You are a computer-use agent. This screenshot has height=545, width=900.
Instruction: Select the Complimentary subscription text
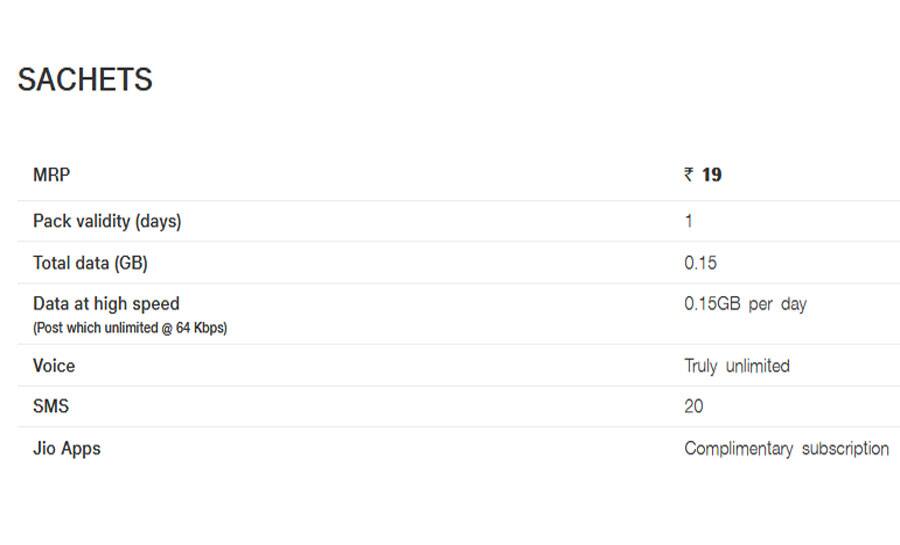pyautogui.click(x=786, y=449)
